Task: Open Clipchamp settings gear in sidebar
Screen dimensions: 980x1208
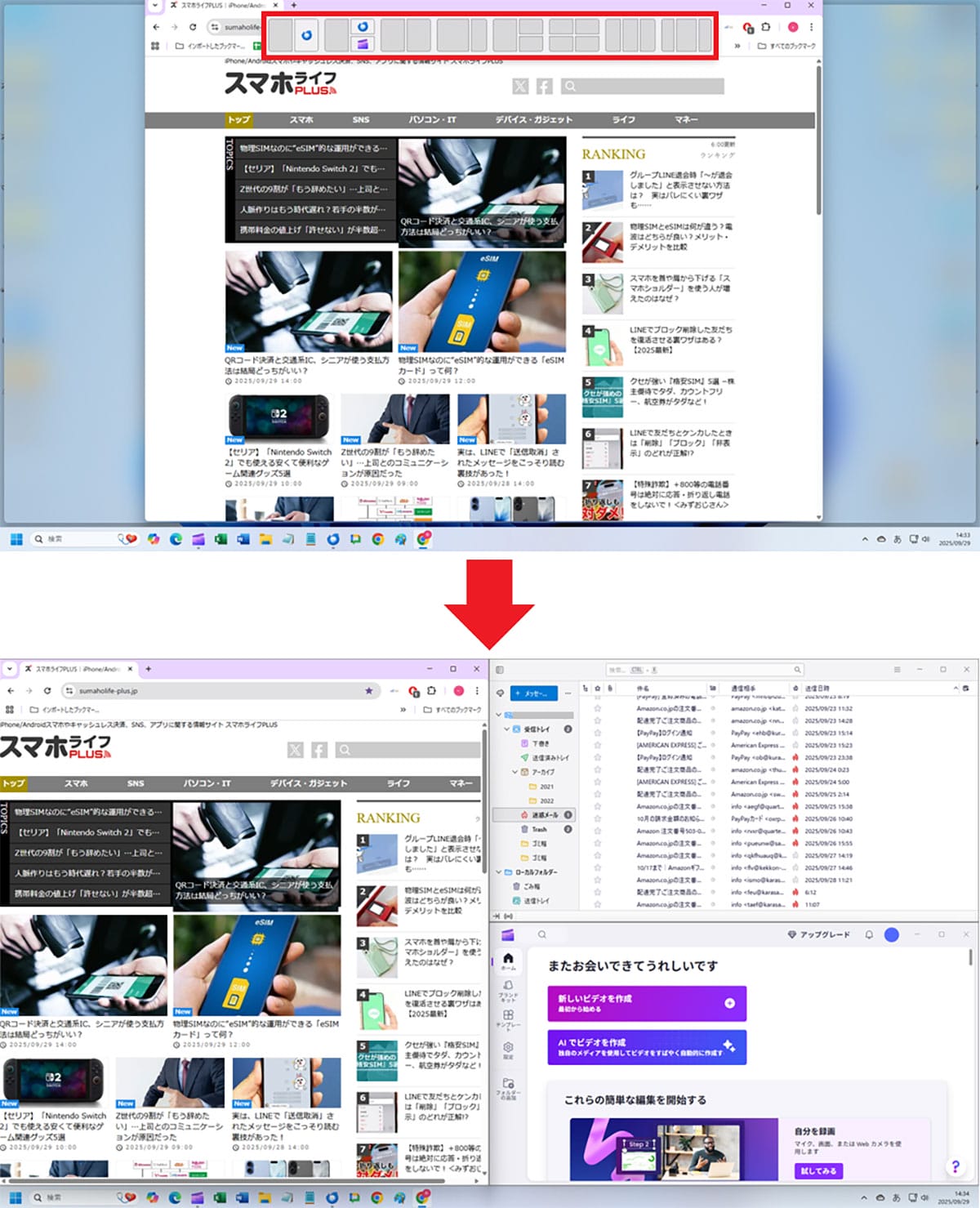Action: [x=508, y=1048]
